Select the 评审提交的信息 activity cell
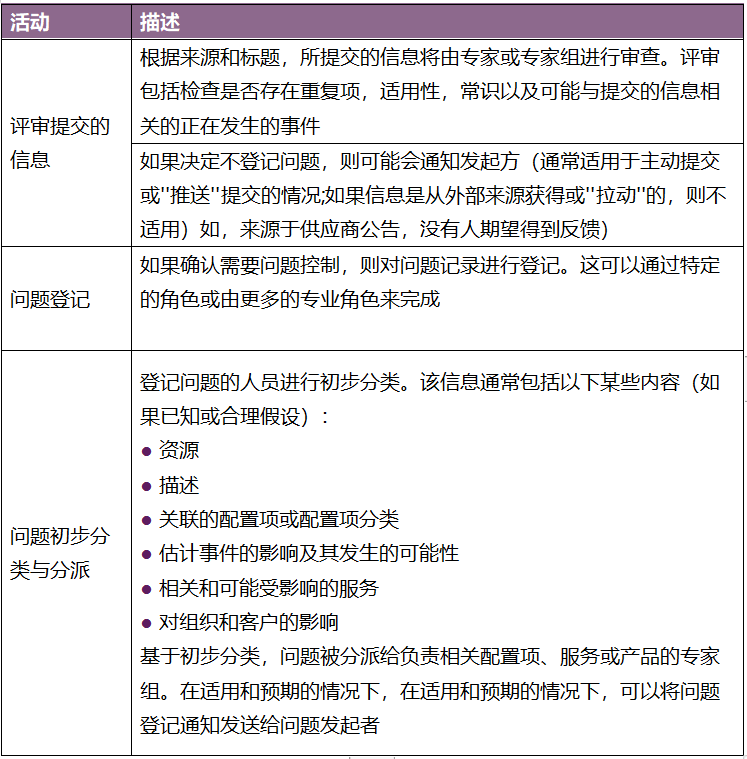Screen dimensions: 747x759 click(60, 142)
